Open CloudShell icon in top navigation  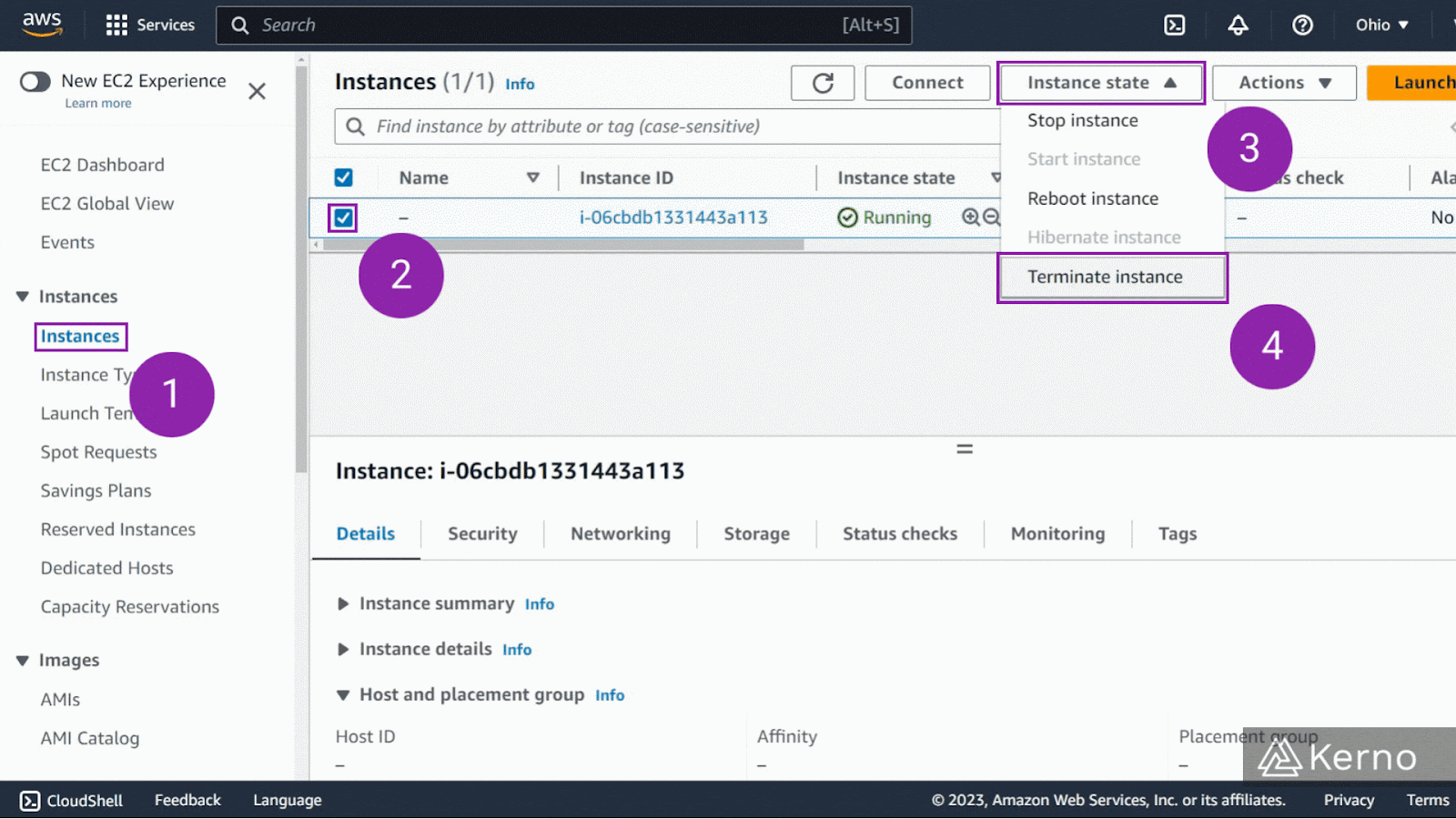tap(1175, 25)
